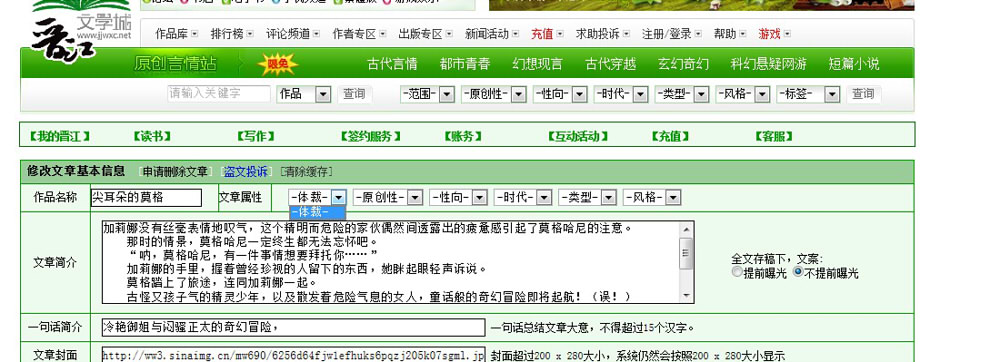The width and height of the screenshot is (1000, 362).
Task: Open the 古代言情 category tab
Action: pyautogui.click(x=392, y=64)
